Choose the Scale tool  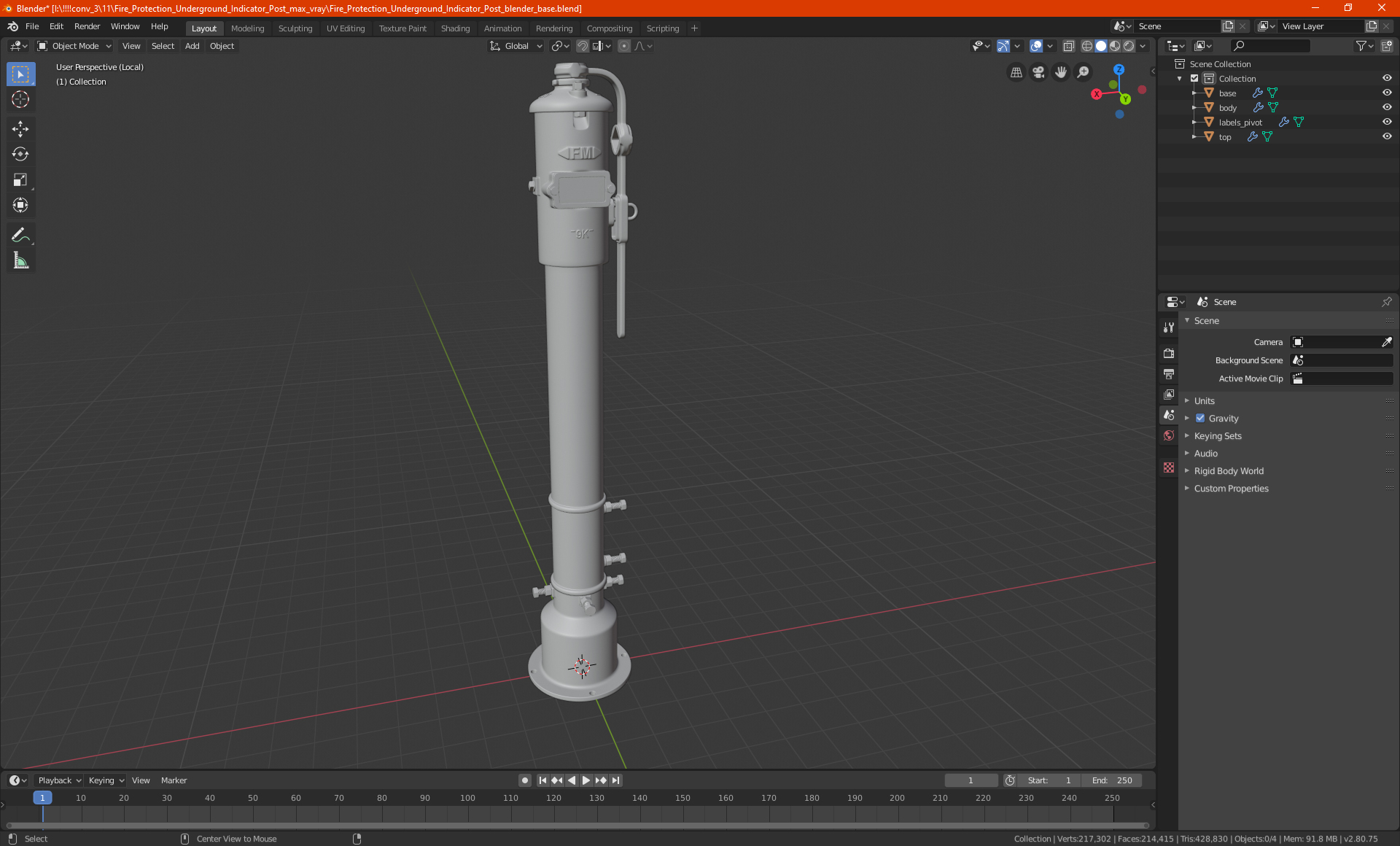tap(20, 180)
